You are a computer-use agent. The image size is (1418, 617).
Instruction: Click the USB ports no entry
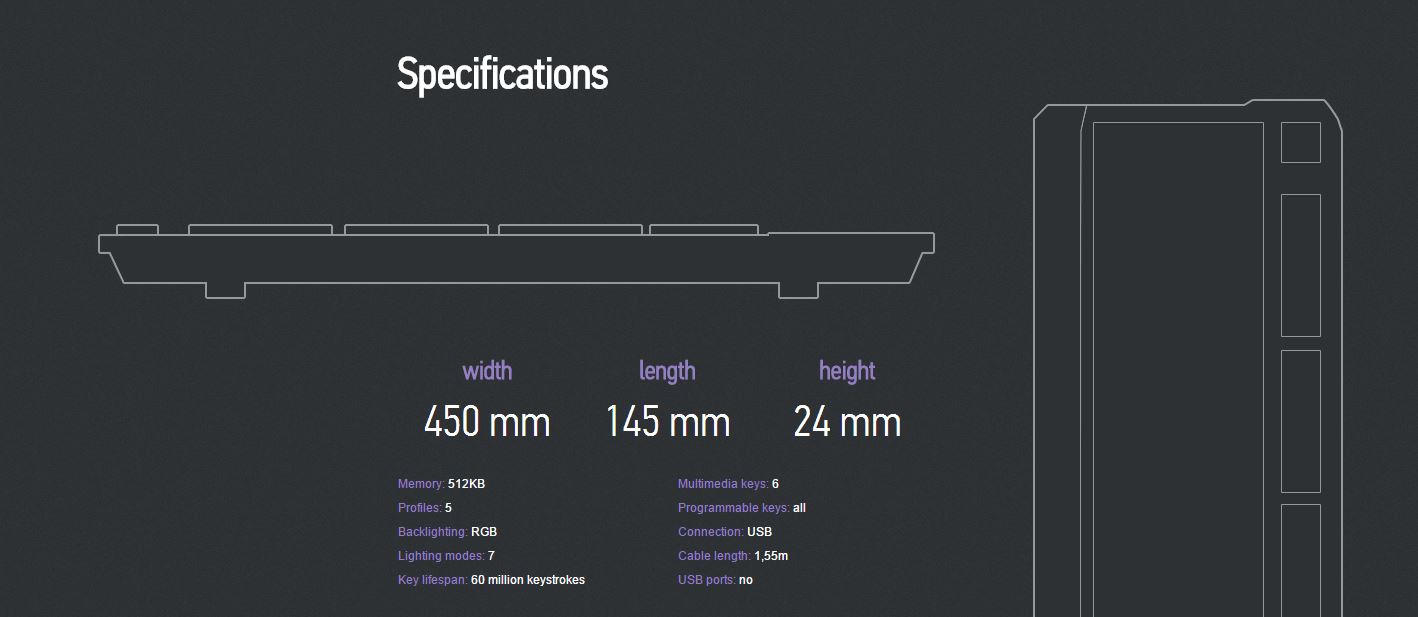(715, 580)
